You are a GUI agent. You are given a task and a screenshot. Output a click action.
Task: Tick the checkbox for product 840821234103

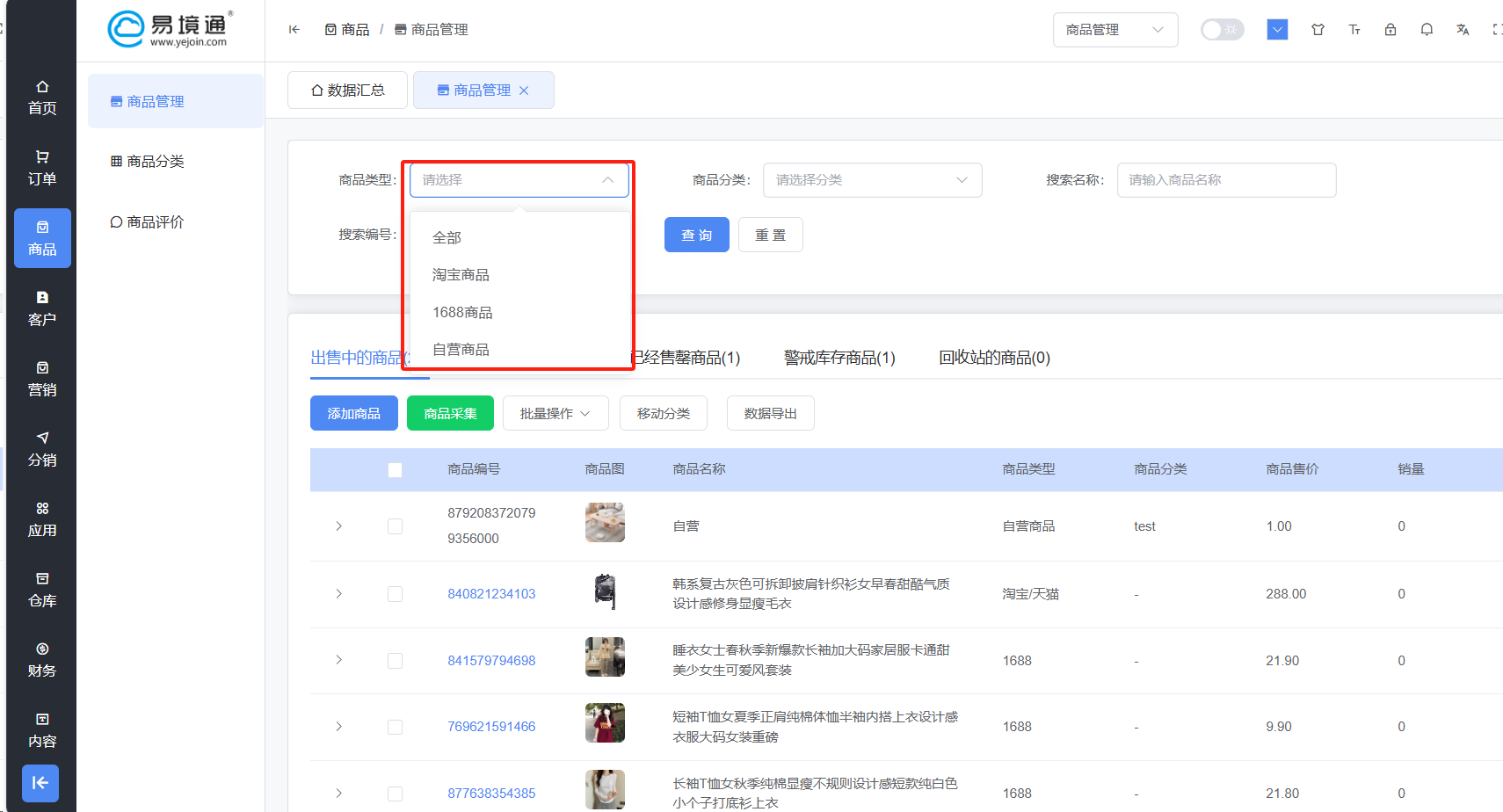tap(395, 594)
